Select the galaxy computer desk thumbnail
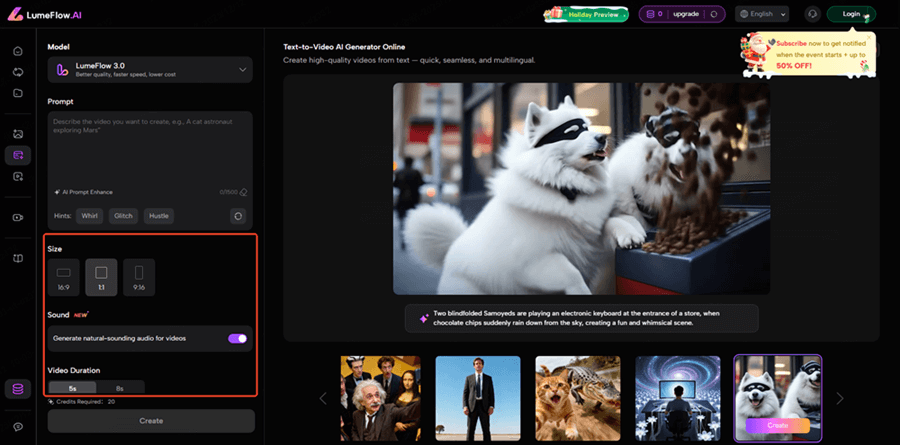 pos(678,398)
